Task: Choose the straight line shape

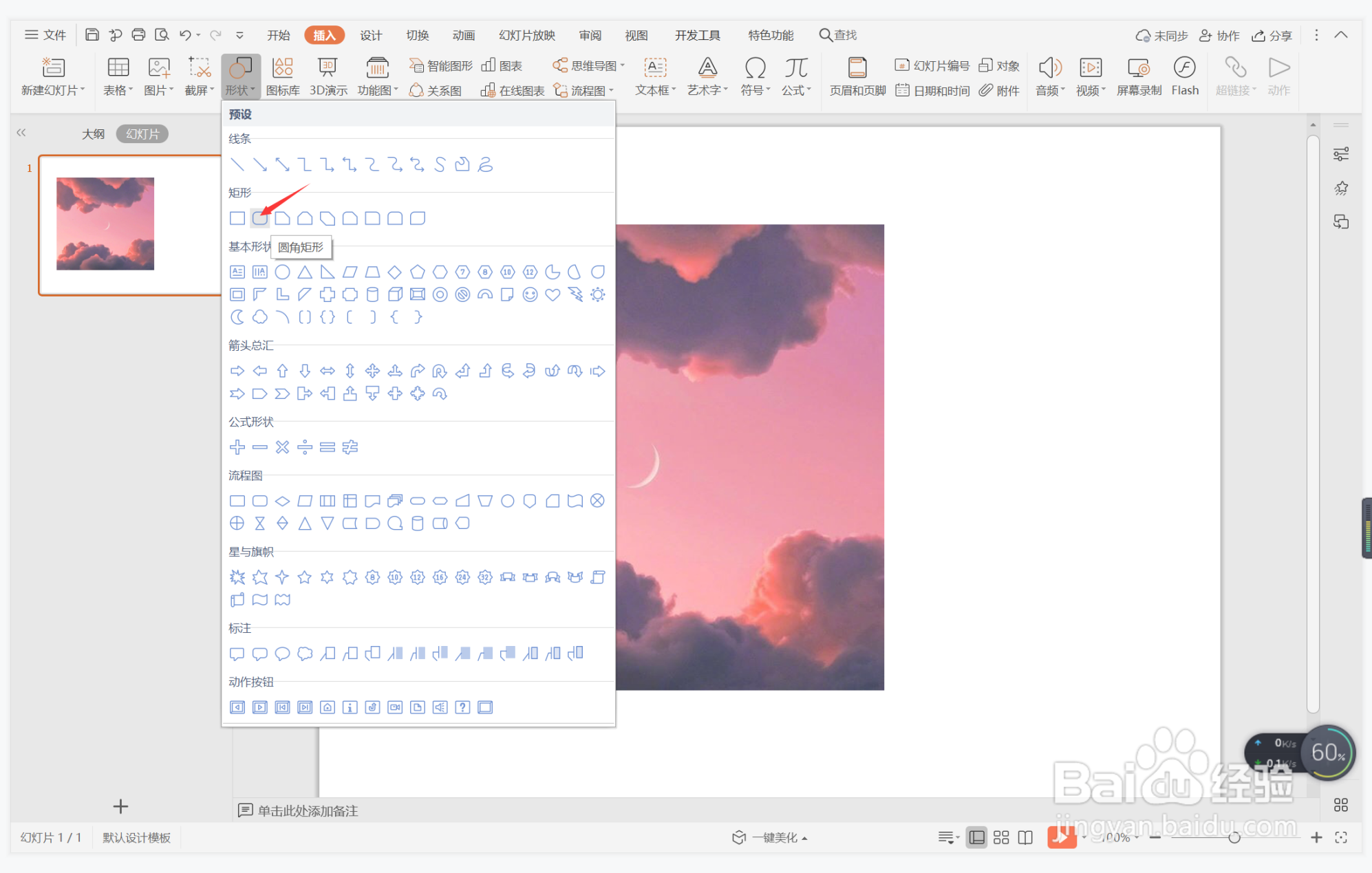Action: point(237,164)
